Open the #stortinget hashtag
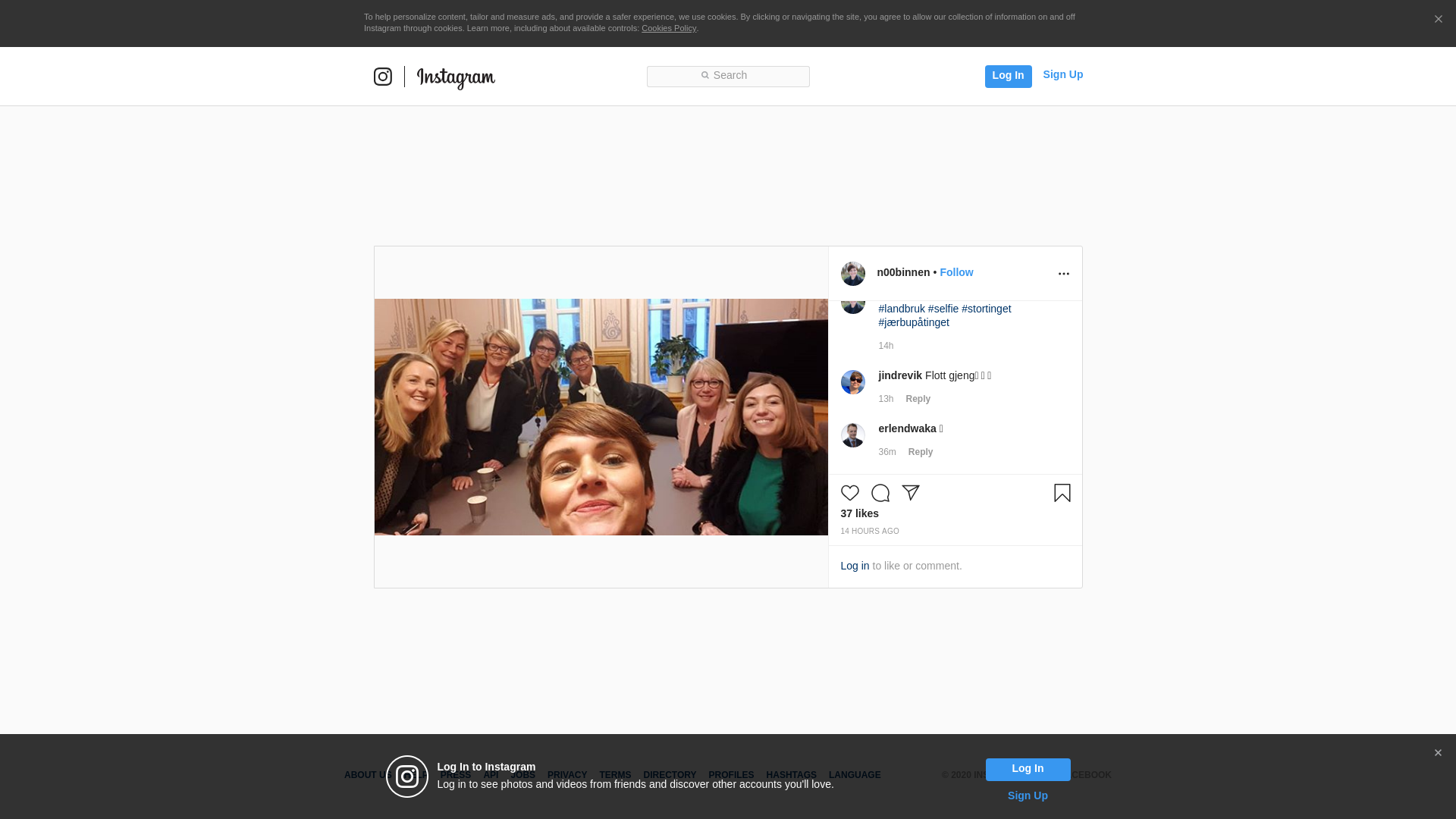 pos(986,309)
